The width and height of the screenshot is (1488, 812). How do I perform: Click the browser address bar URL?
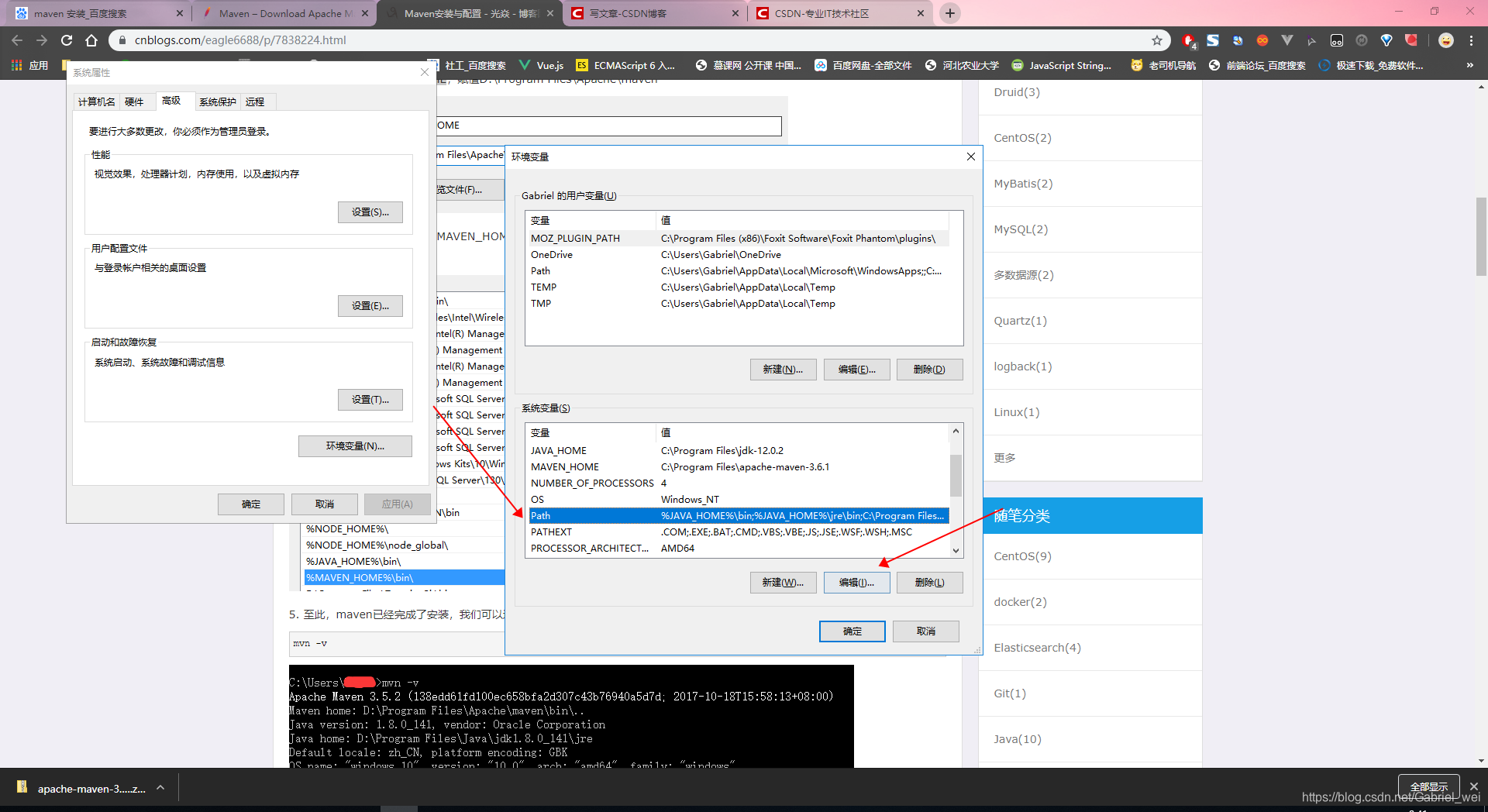[x=240, y=40]
